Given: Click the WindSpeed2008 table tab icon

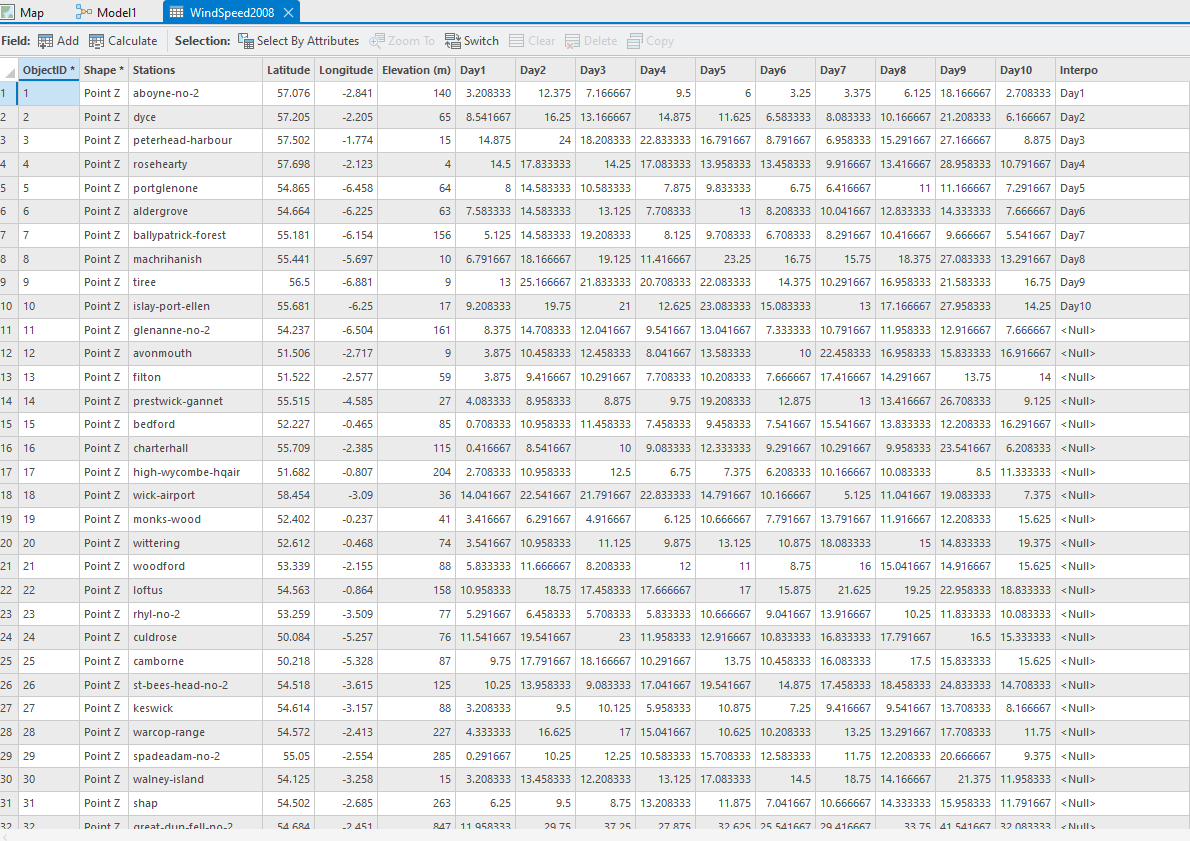Looking at the screenshot, I should [176, 12].
